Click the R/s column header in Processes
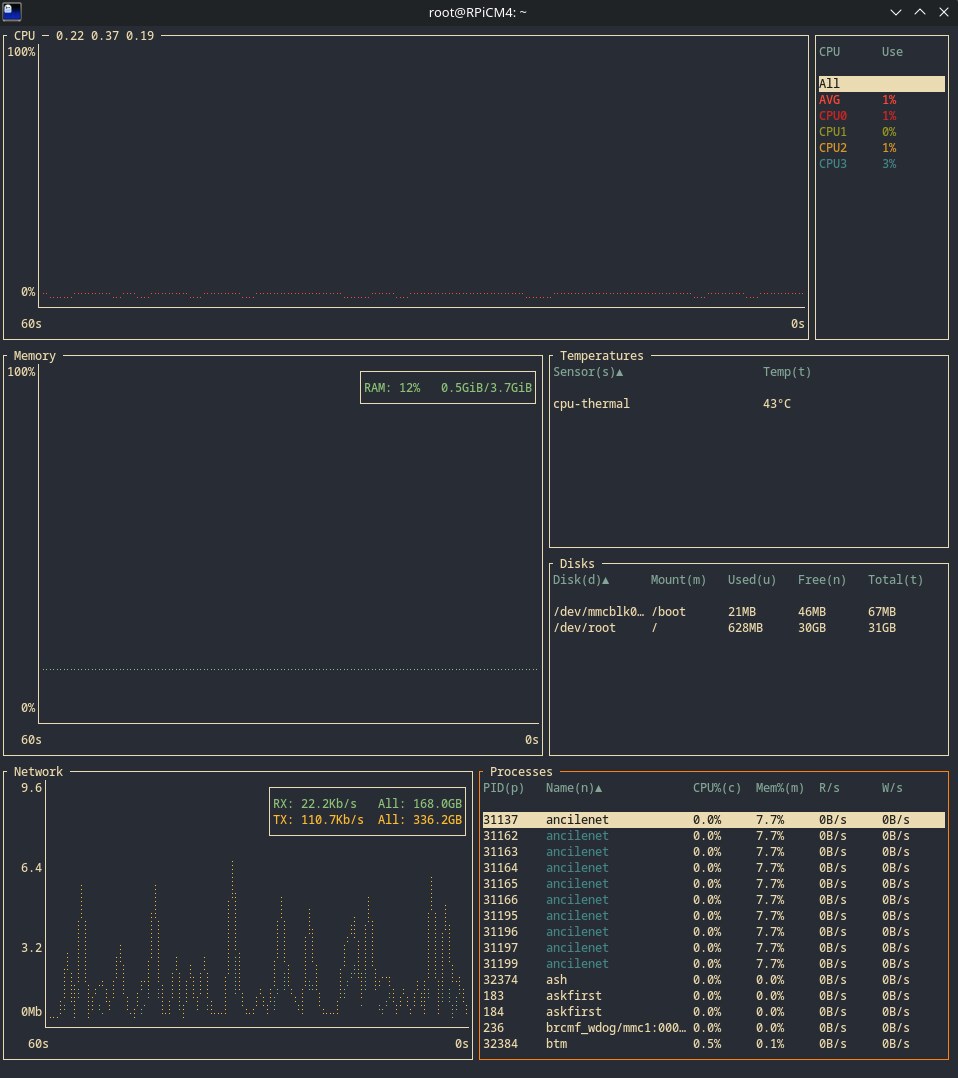The height and width of the screenshot is (1078, 958). coord(829,788)
